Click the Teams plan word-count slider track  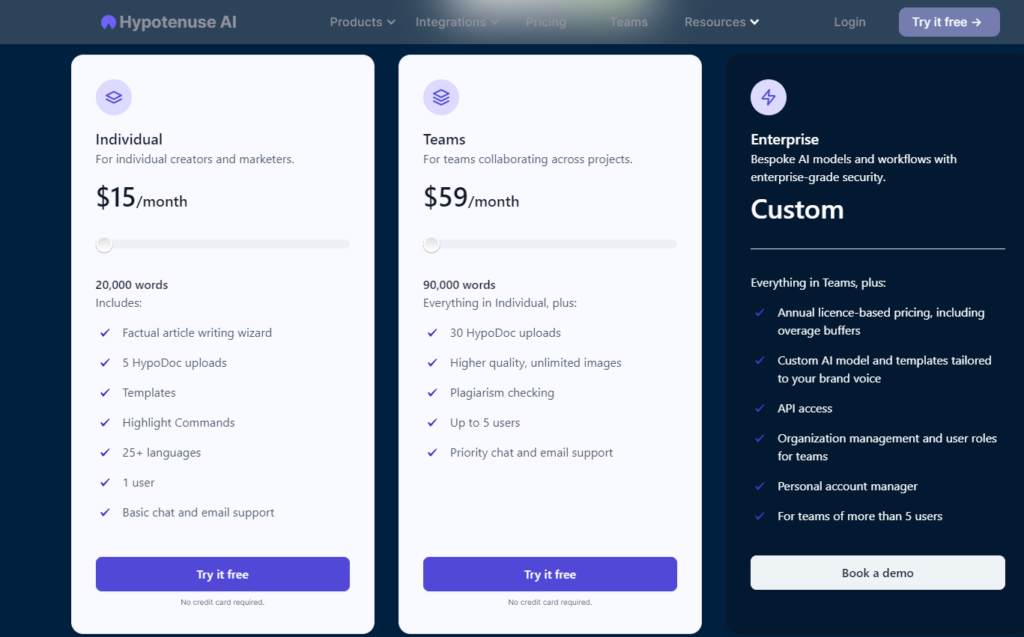coord(560,244)
